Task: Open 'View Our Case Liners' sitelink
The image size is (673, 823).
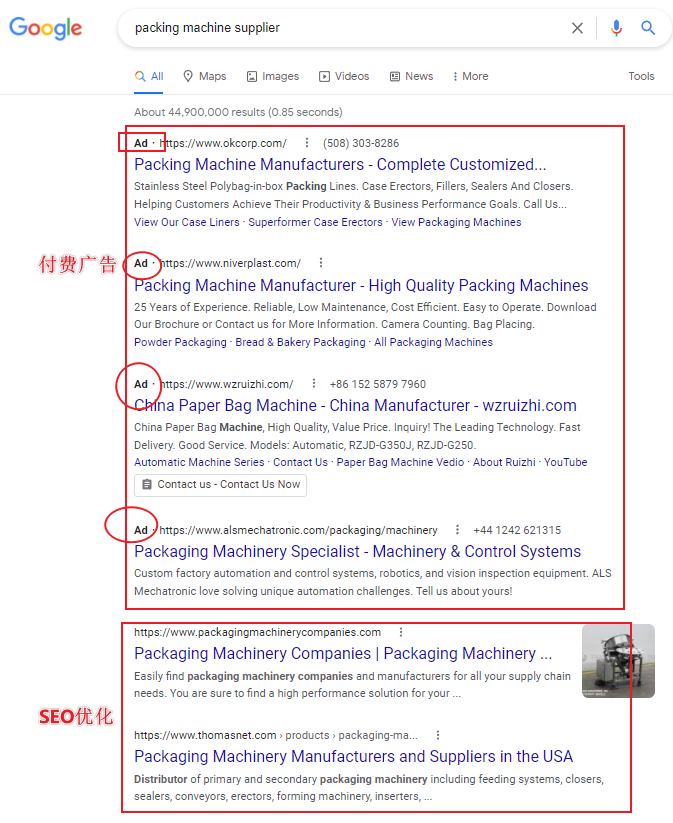Action: 186,222
